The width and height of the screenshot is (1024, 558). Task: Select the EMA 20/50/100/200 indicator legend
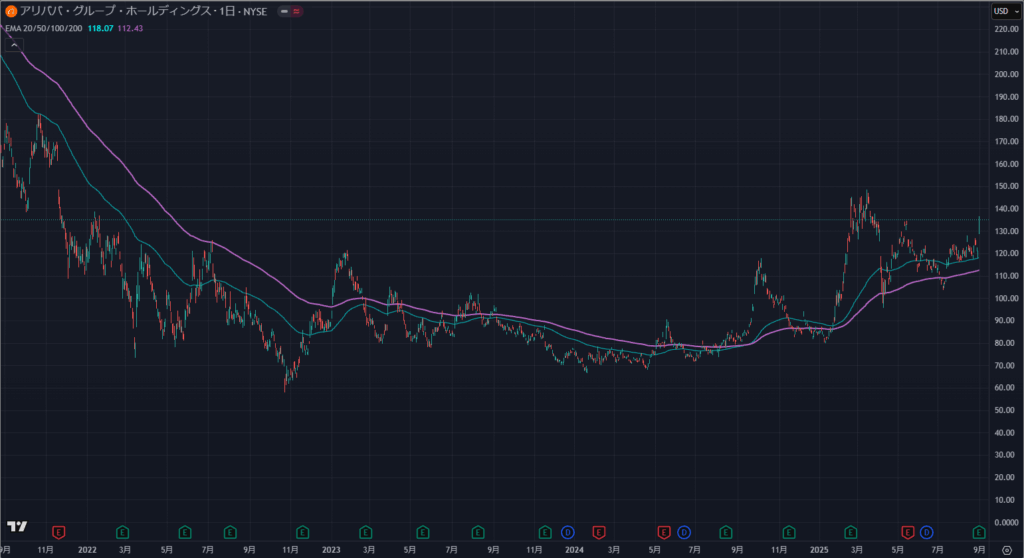44,29
